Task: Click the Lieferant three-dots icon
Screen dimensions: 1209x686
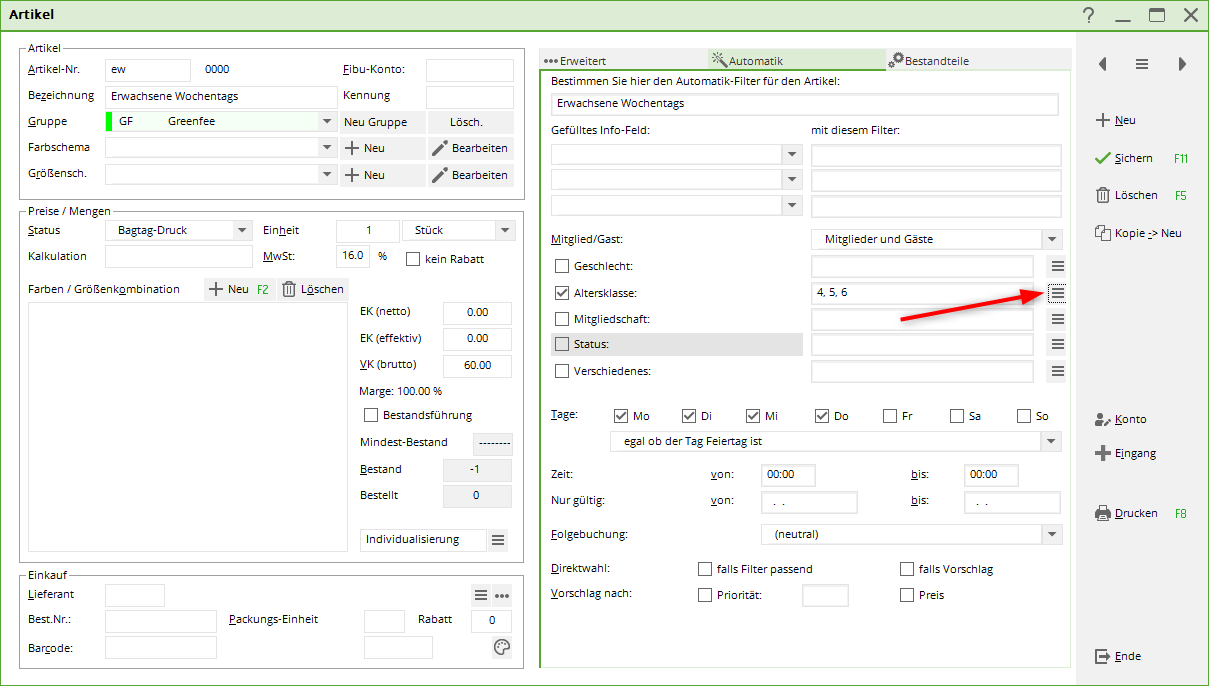Action: [502, 596]
